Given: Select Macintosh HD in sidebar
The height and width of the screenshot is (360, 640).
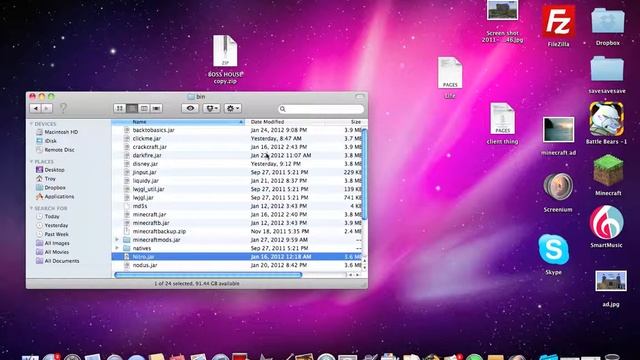Looking at the screenshot, I should (57, 132).
